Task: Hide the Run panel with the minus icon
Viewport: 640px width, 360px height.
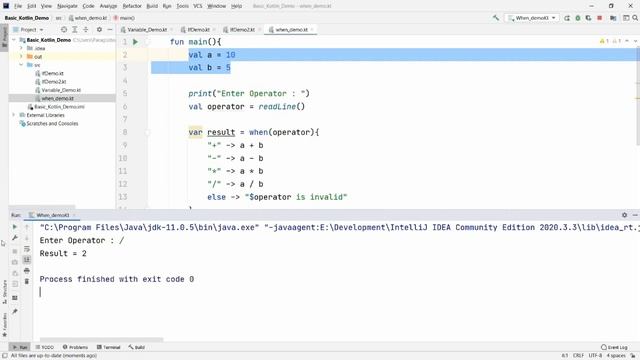Action: pyautogui.click(x=635, y=215)
